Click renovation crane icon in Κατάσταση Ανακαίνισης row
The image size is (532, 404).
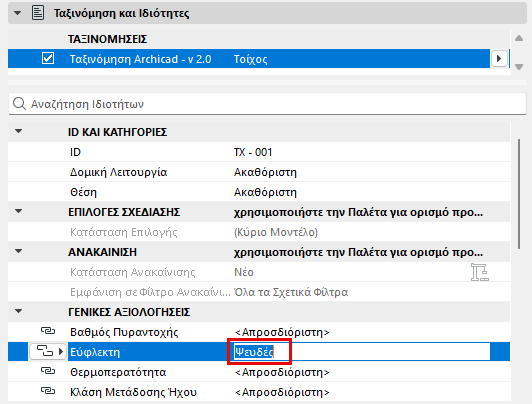pyautogui.click(x=480, y=272)
